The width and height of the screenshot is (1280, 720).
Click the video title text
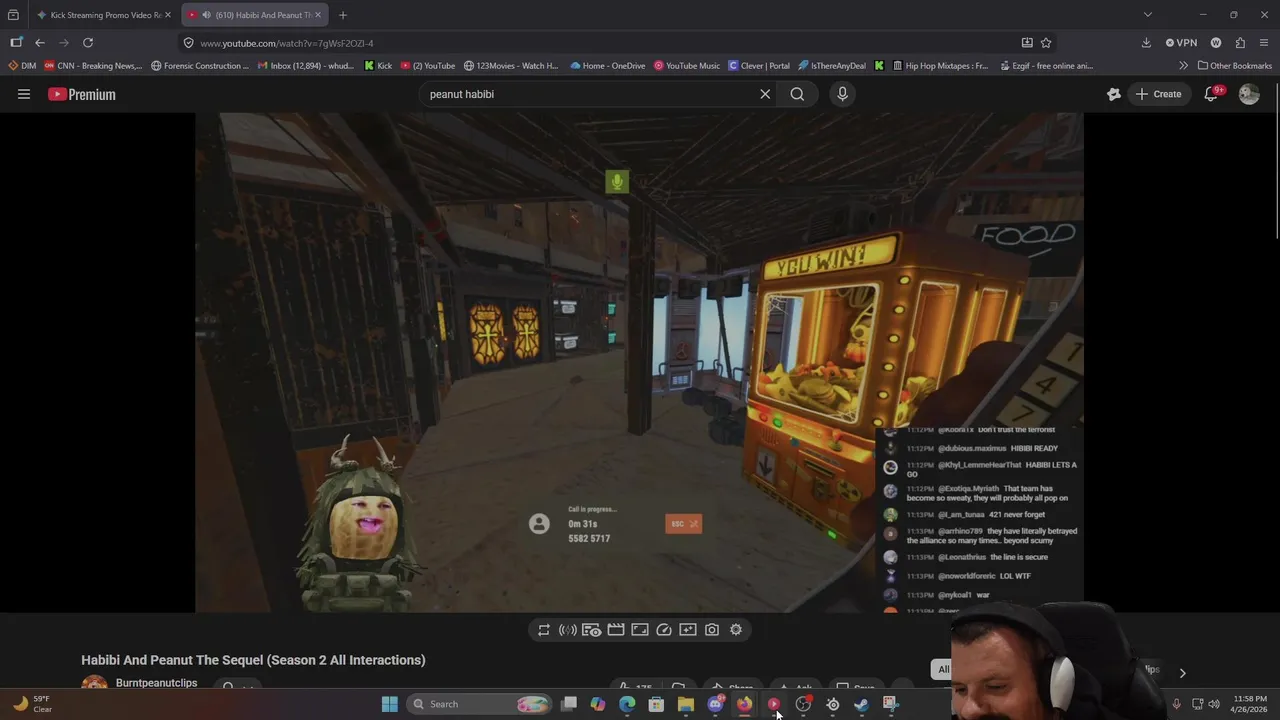pyautogui.click(x=253, y=660)
